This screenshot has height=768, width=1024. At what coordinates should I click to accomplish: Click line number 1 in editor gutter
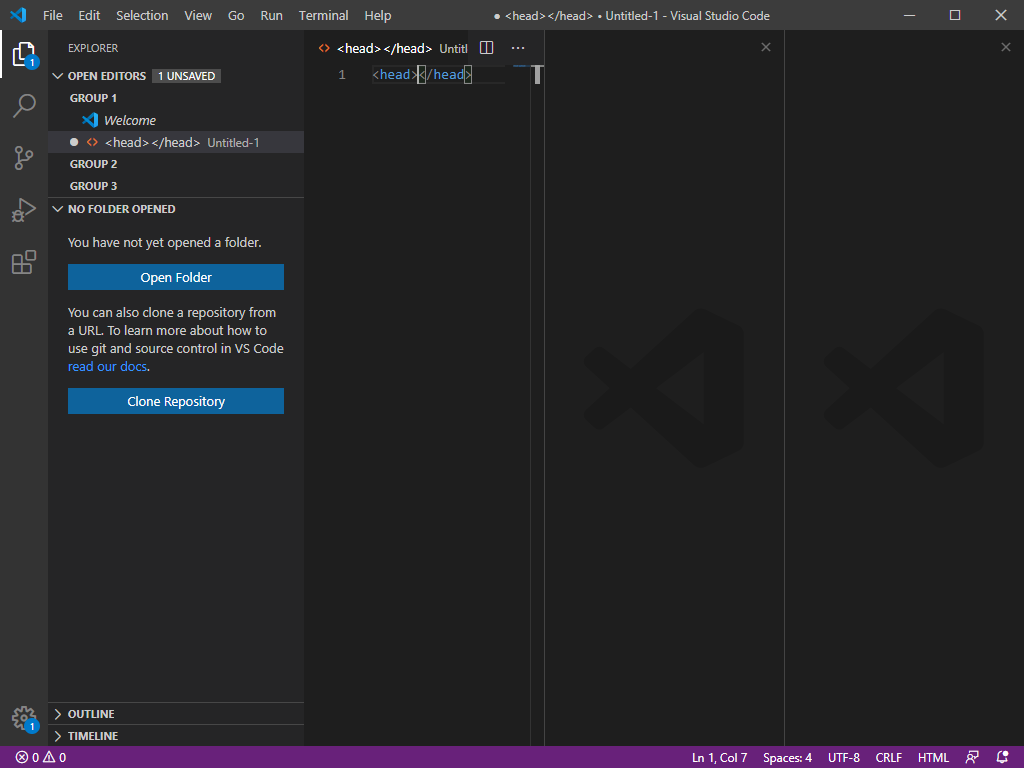pyautogui.click(x=342, y=74)
